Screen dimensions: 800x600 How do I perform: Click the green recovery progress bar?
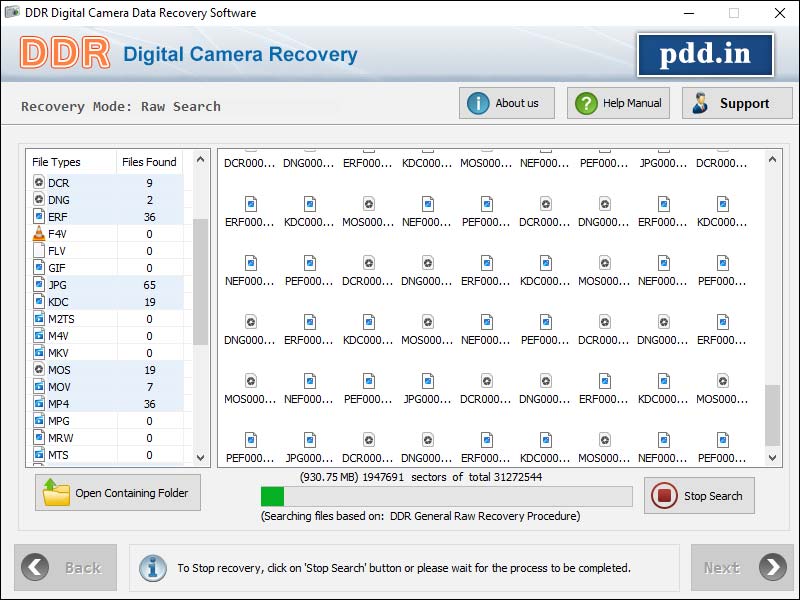(271, 494)
